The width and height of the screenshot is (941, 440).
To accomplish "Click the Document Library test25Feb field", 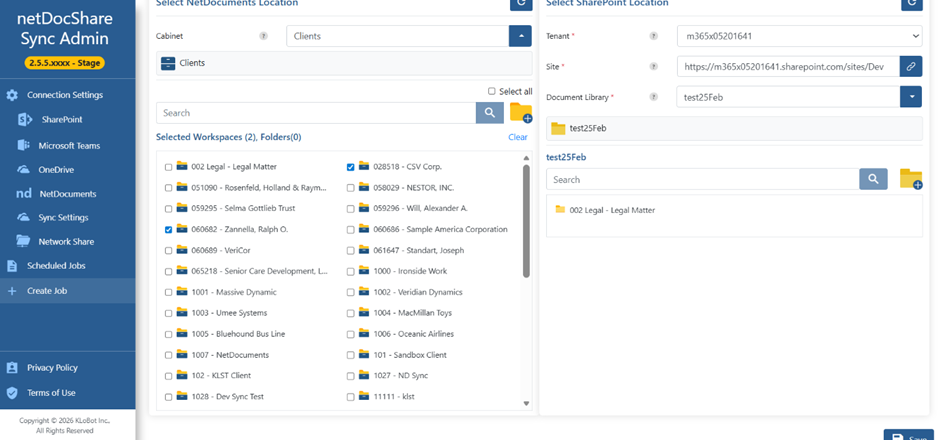I will point(788,97).
